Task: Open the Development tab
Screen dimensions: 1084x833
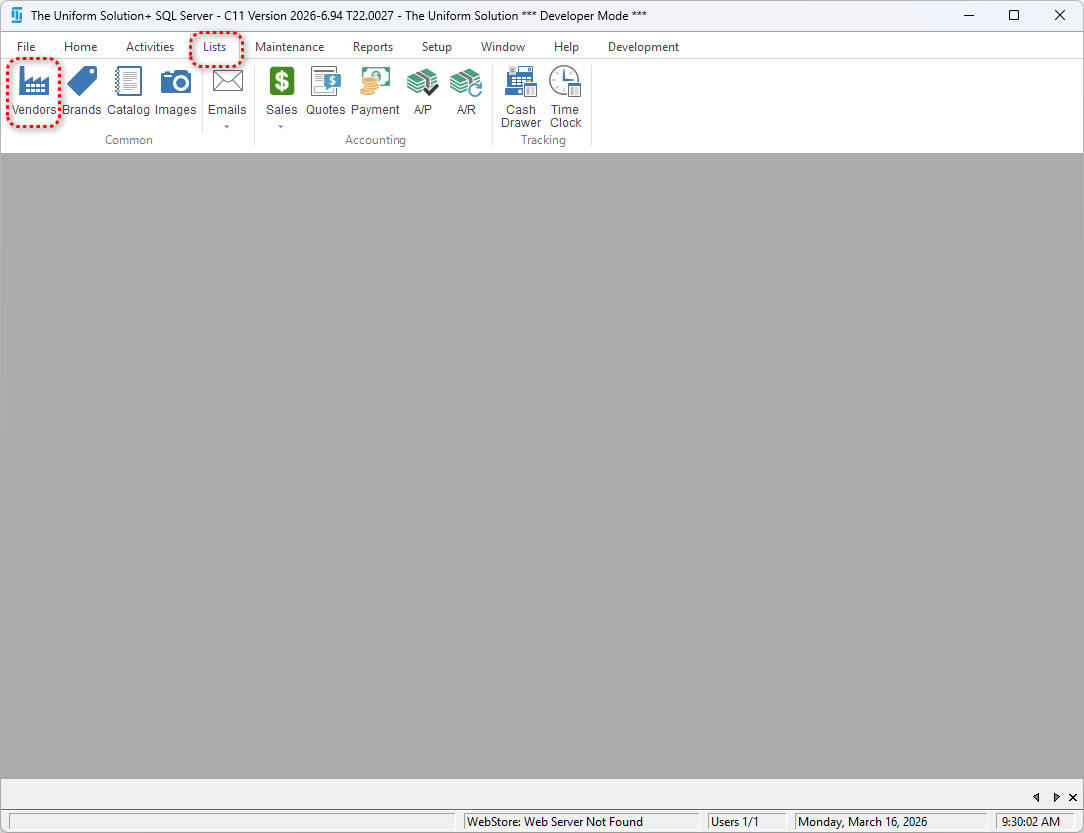Action: point(643,47)
